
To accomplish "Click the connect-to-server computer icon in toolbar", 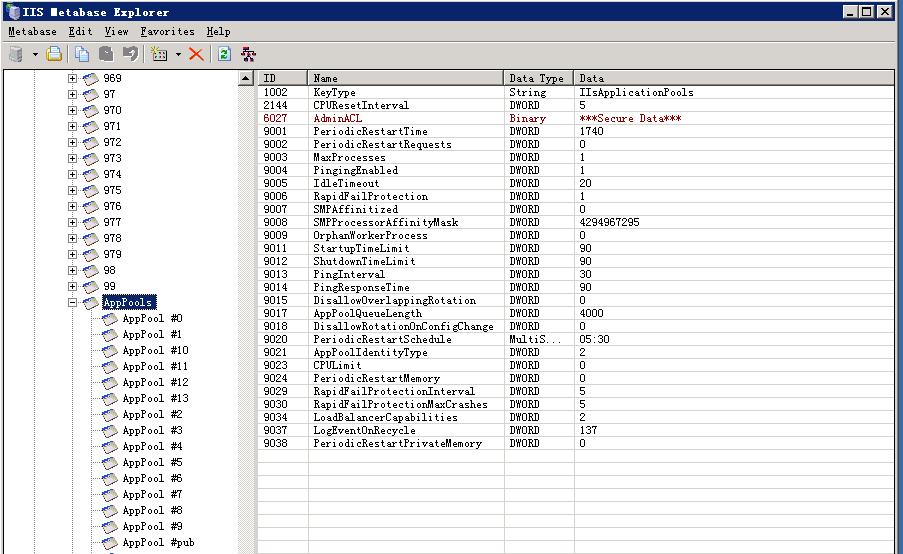I will click(x=16, y=54).
